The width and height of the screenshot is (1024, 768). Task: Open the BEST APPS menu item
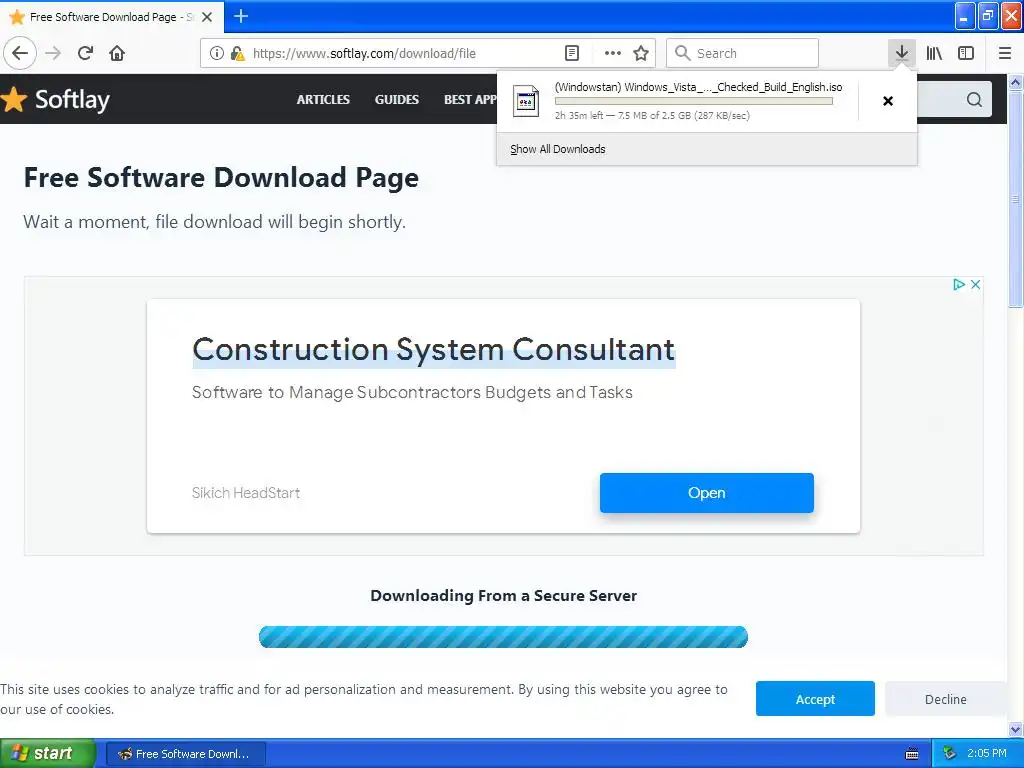click(x=470, y=99)
